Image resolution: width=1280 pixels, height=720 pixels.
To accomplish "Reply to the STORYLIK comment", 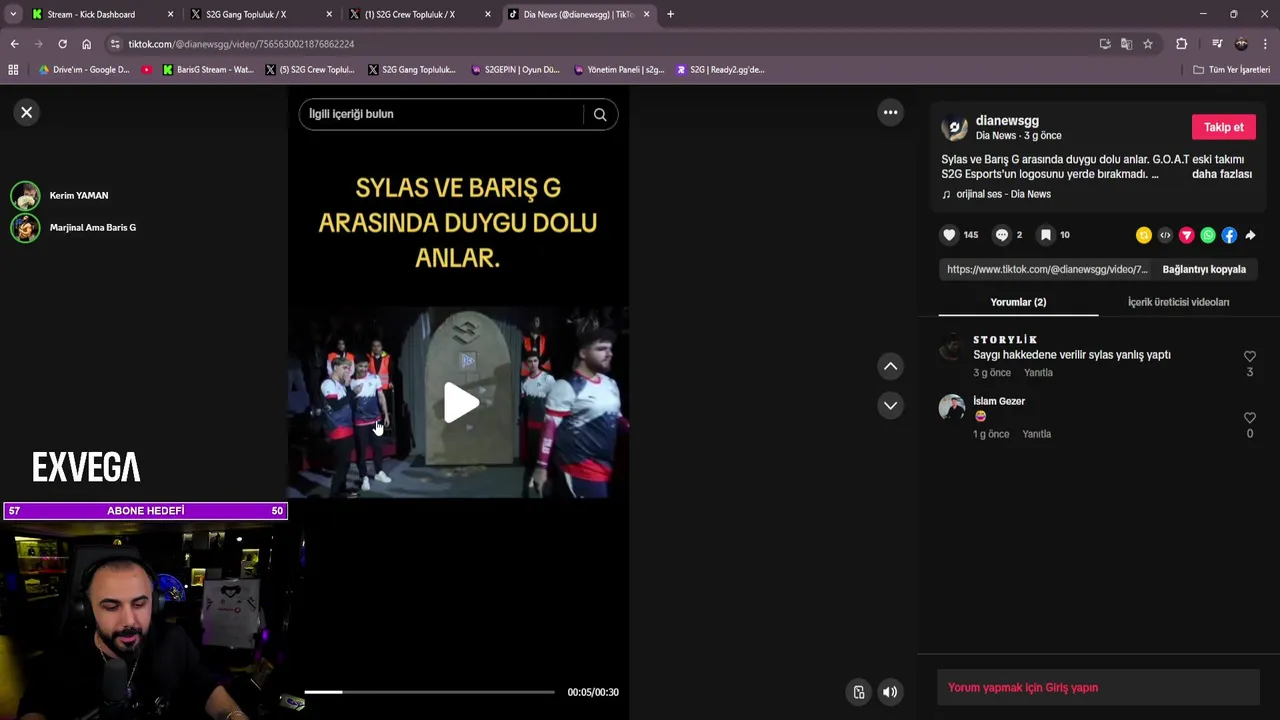I will tap(1038, 372).
